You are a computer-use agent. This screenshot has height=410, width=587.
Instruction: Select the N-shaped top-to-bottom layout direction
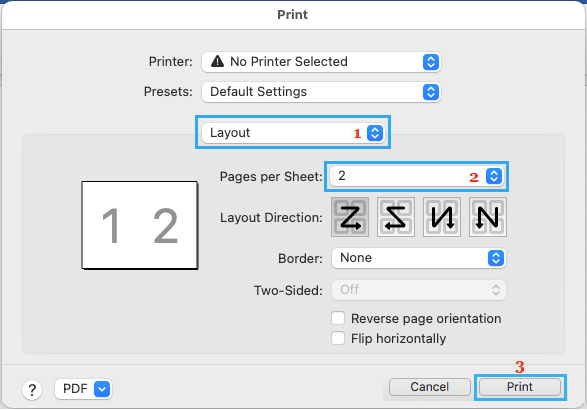coord(488,217)
